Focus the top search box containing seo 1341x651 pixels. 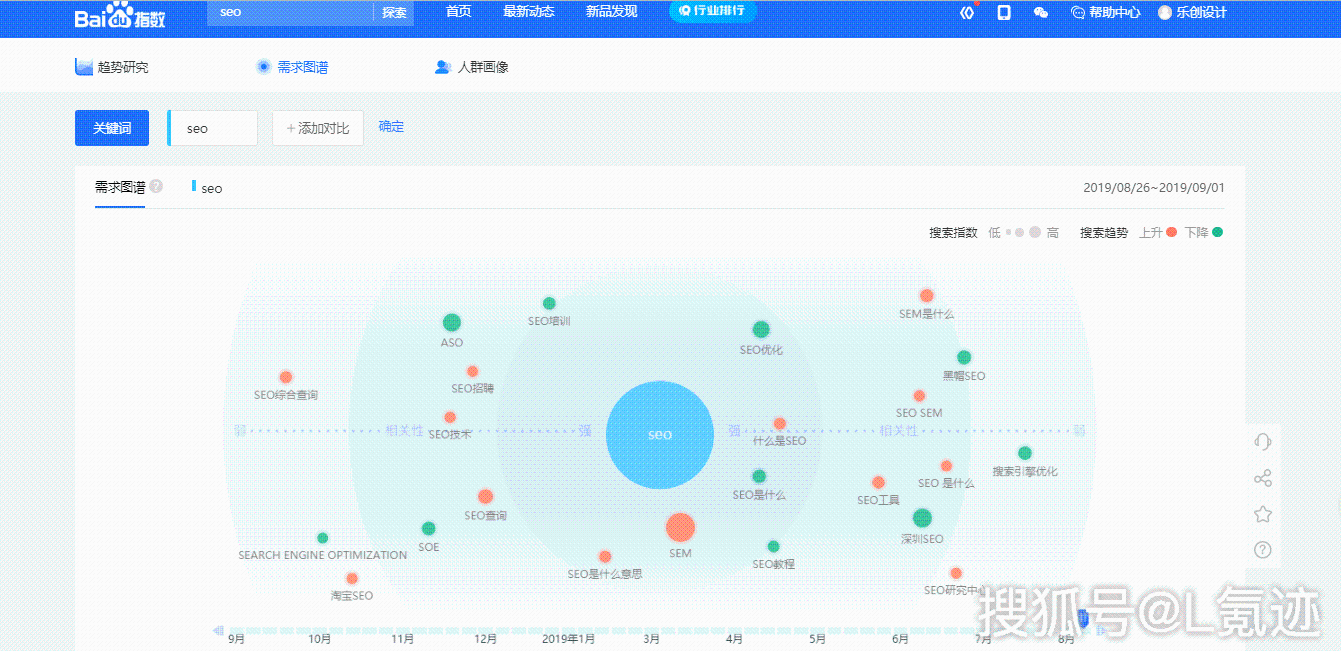pos(291,13)
